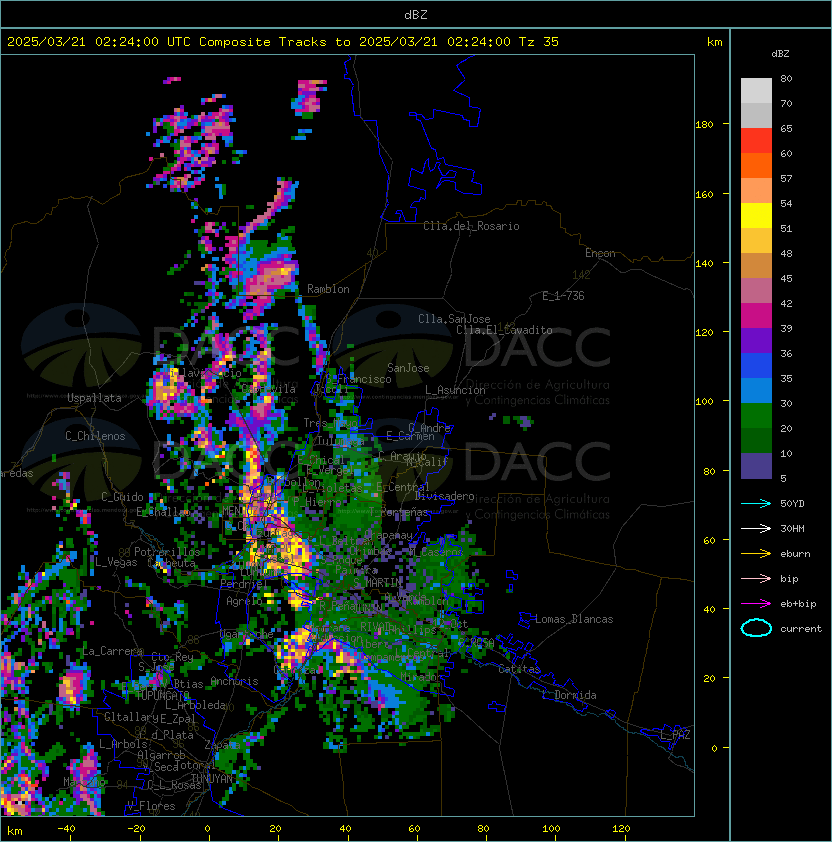Click the 'eburn' legend label
The image size is (832, 842).
pos(795,554)
